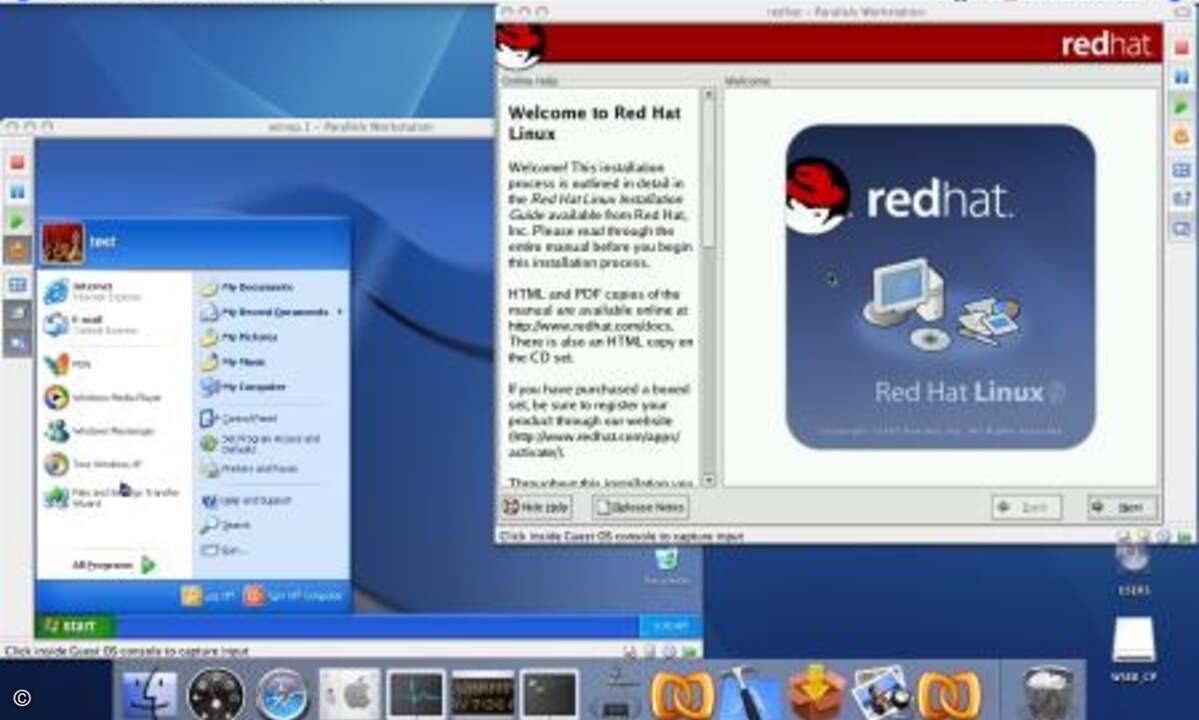Click the Hide Help button
The height and width of the screenshot is (720, 1199).
(535, 507)
